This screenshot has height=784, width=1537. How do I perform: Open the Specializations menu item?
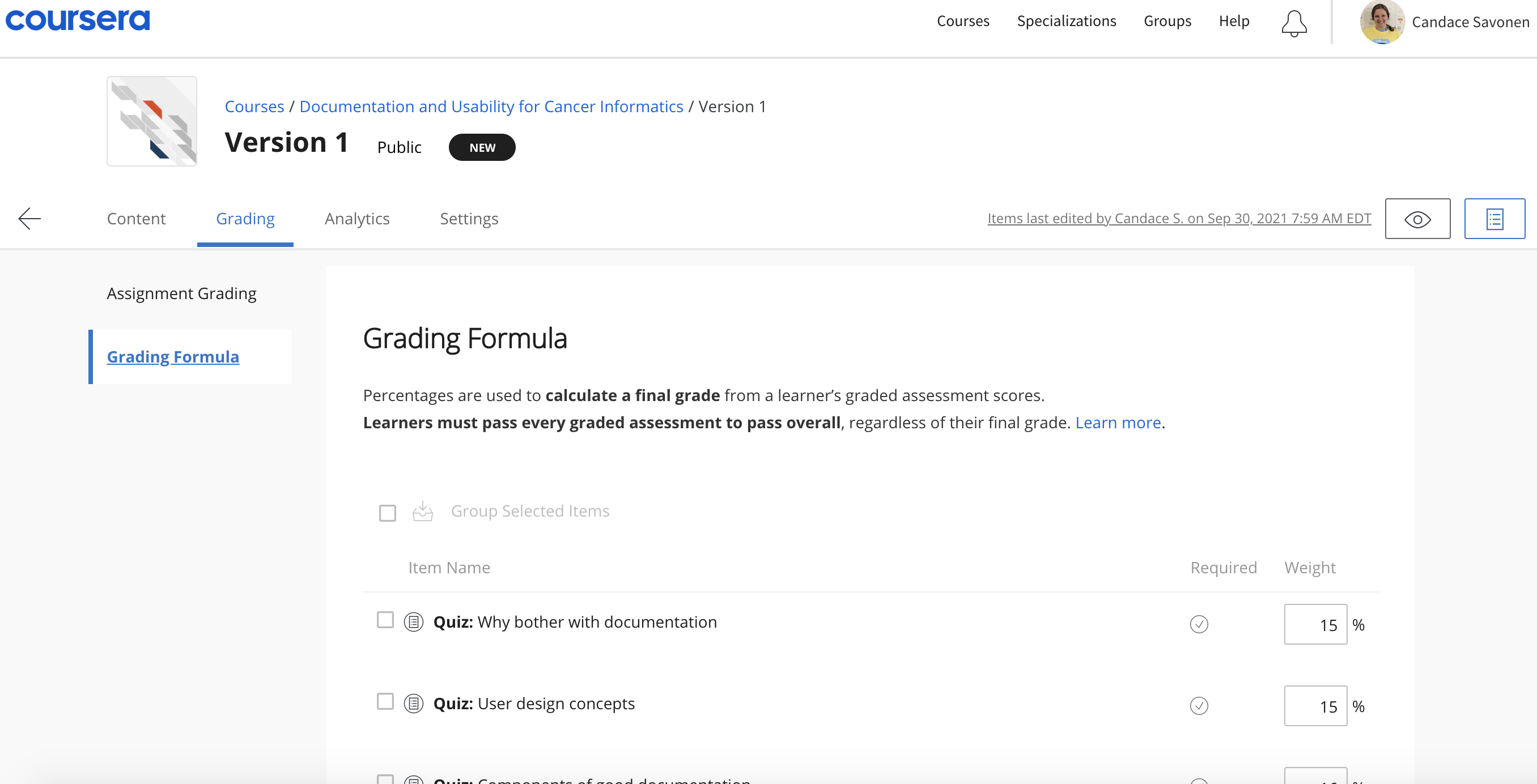pos(1066,21)
